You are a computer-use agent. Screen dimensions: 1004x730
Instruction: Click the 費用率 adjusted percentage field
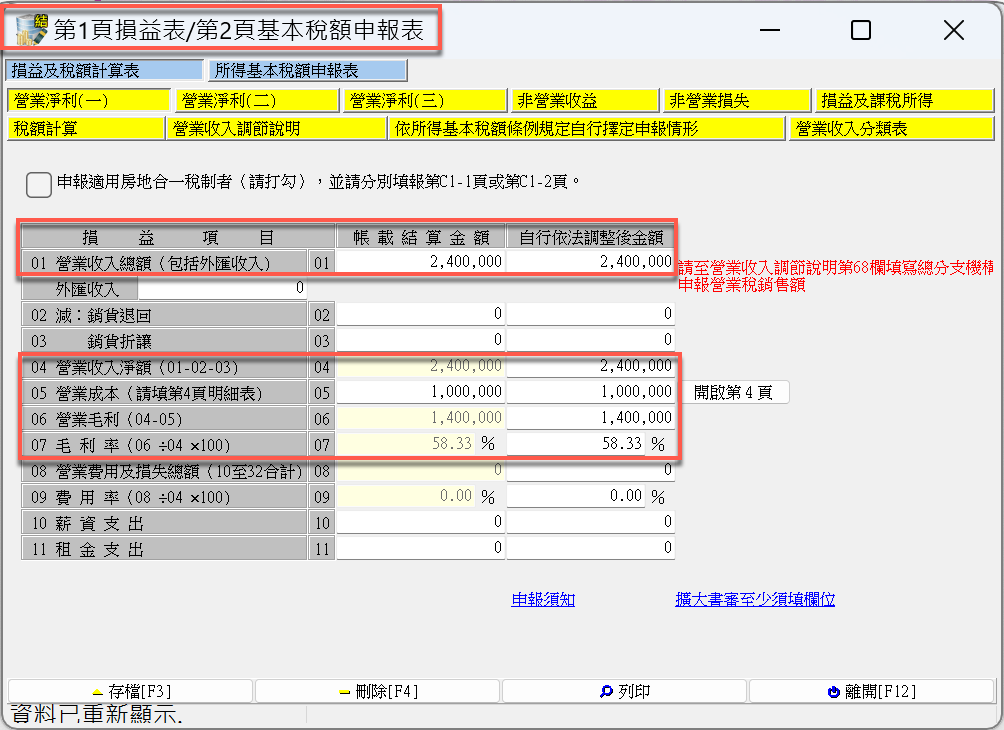[x=576, y=496]
